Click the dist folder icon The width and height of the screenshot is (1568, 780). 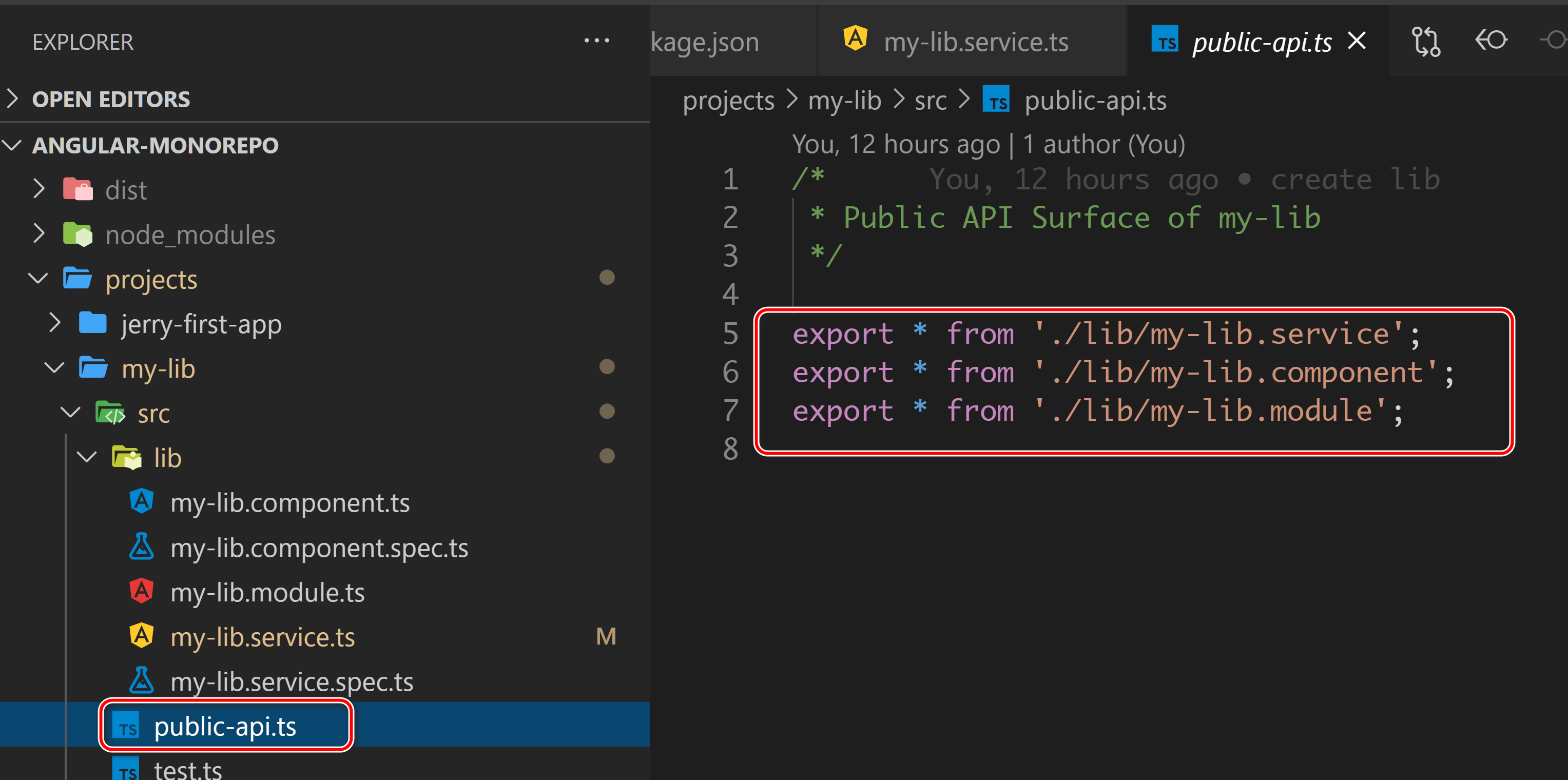pos(78,190)
